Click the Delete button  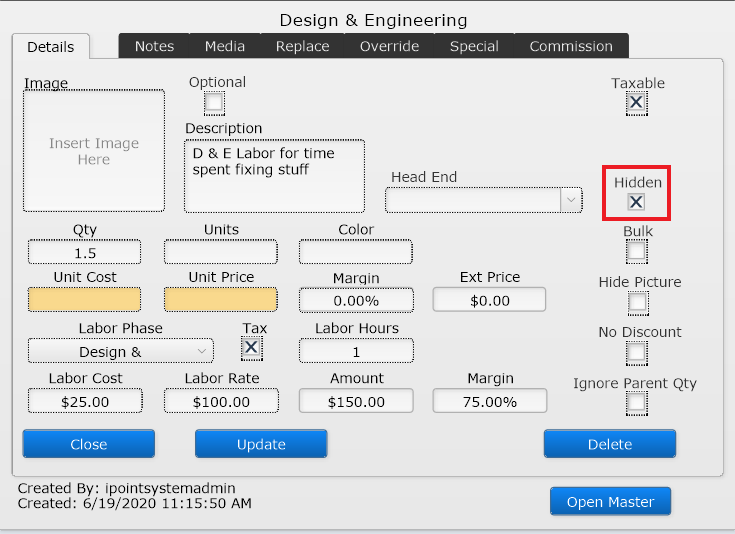click(610, 444)
